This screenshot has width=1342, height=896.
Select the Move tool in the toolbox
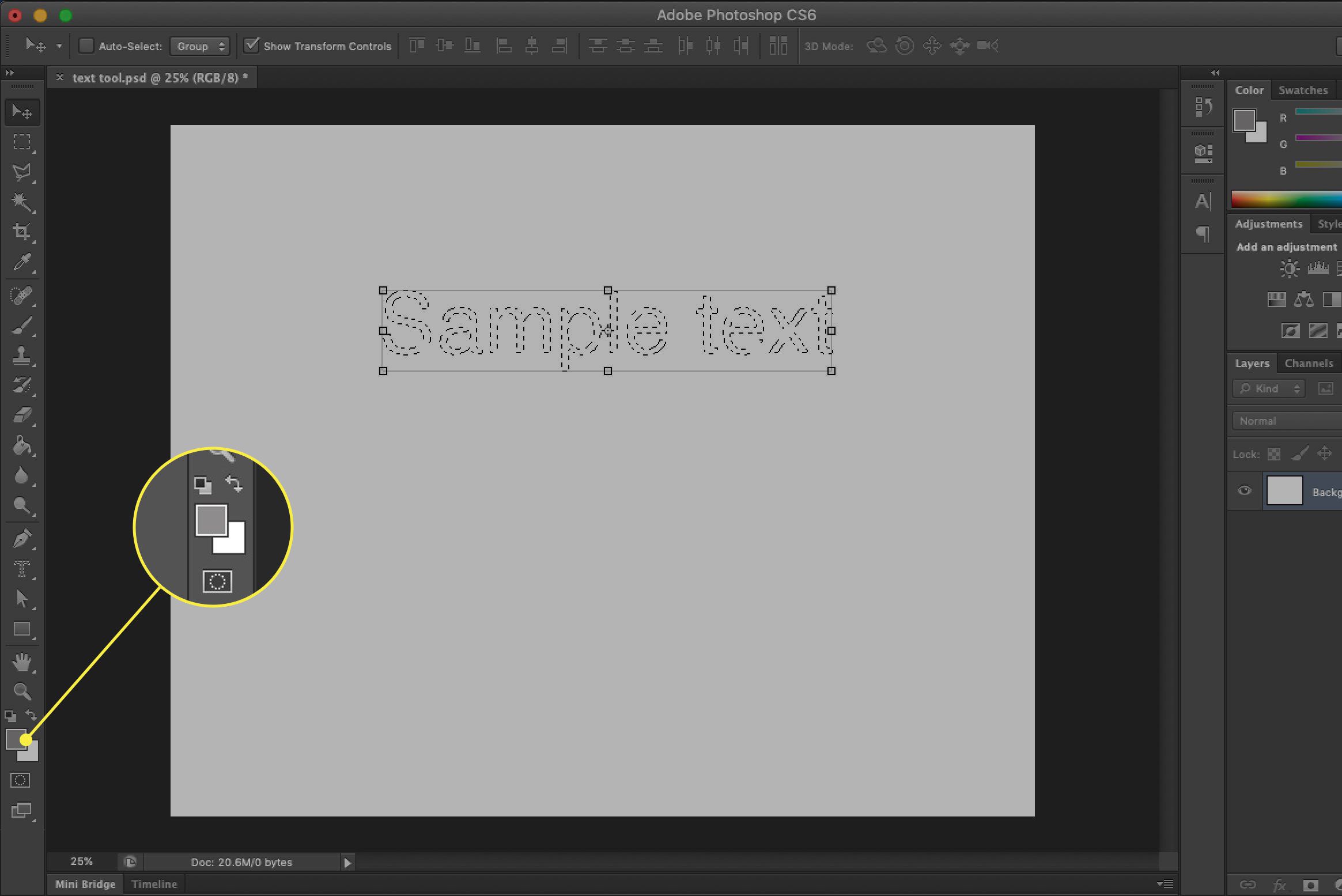click(x=22, y=112)
